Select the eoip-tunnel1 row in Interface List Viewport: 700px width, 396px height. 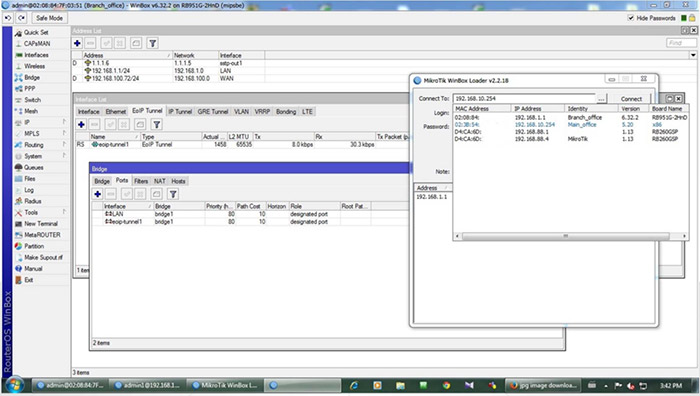click(242, 145)
